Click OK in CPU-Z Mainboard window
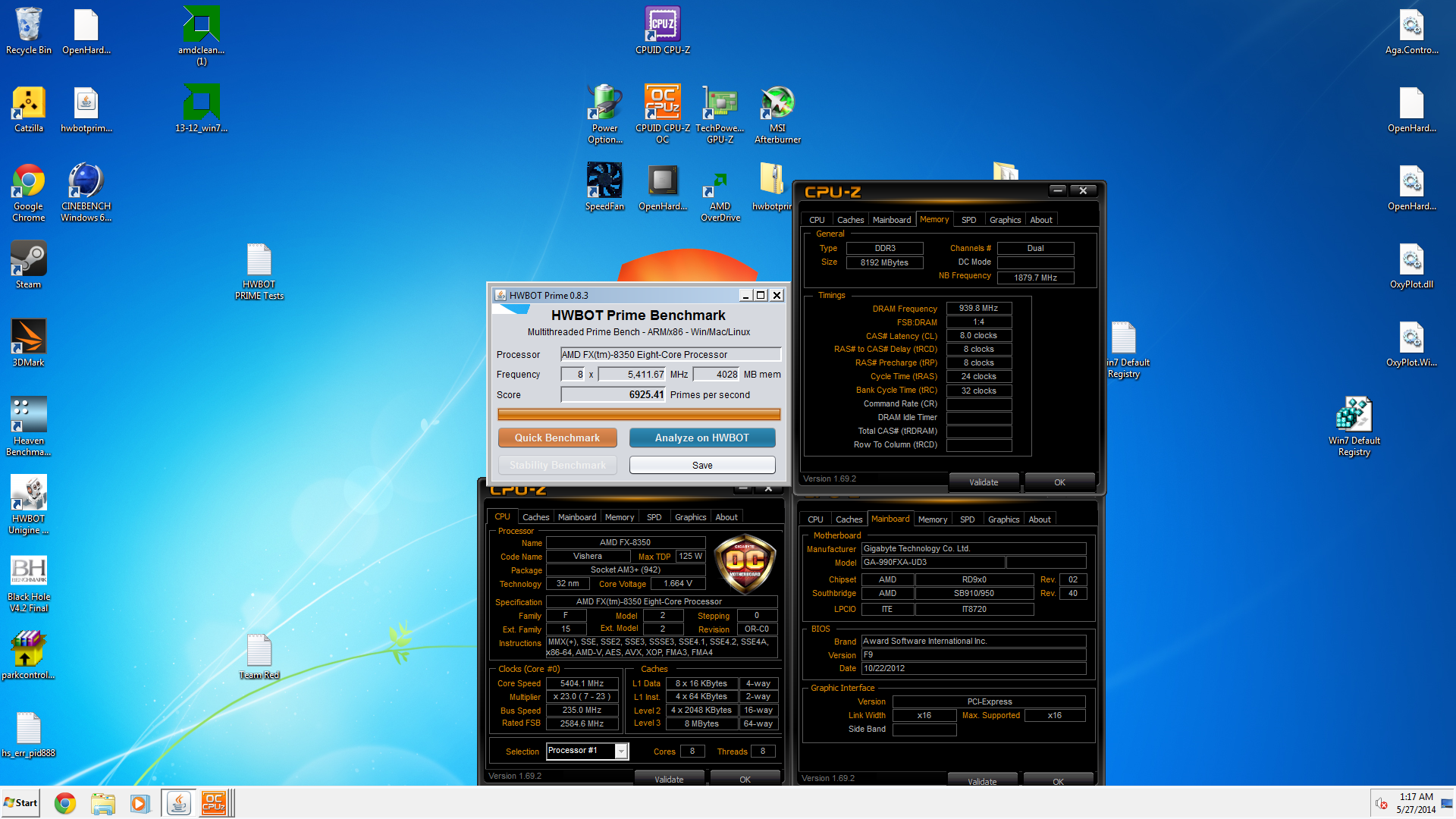 tap(1058, 781)
